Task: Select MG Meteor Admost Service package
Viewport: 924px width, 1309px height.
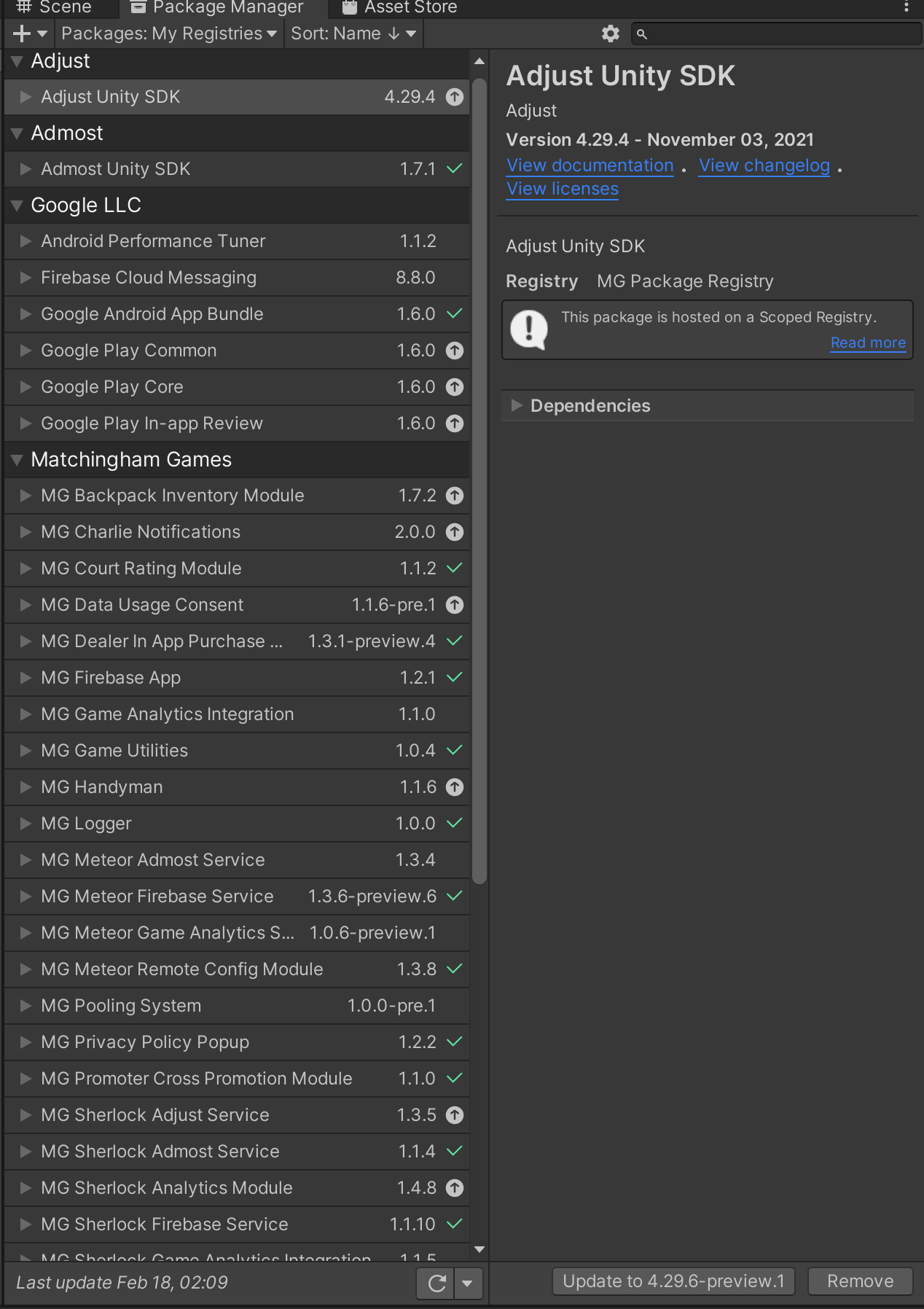Action: [237, 860]
